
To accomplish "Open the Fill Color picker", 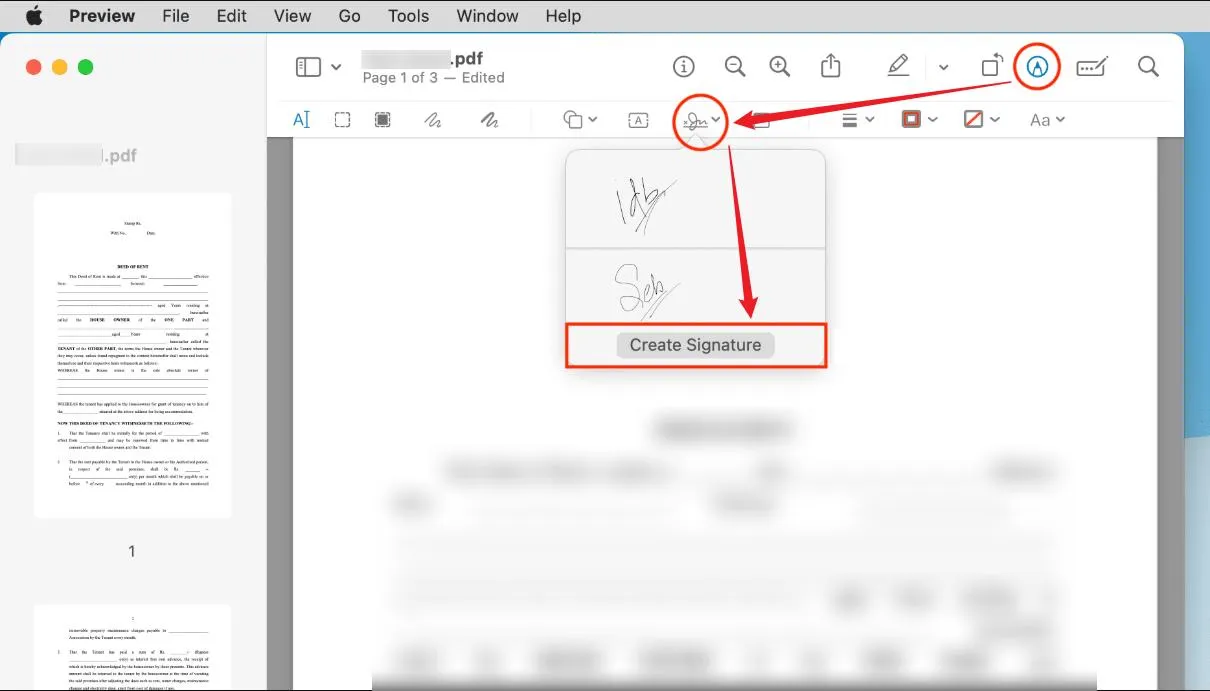I will pos(981,120).
